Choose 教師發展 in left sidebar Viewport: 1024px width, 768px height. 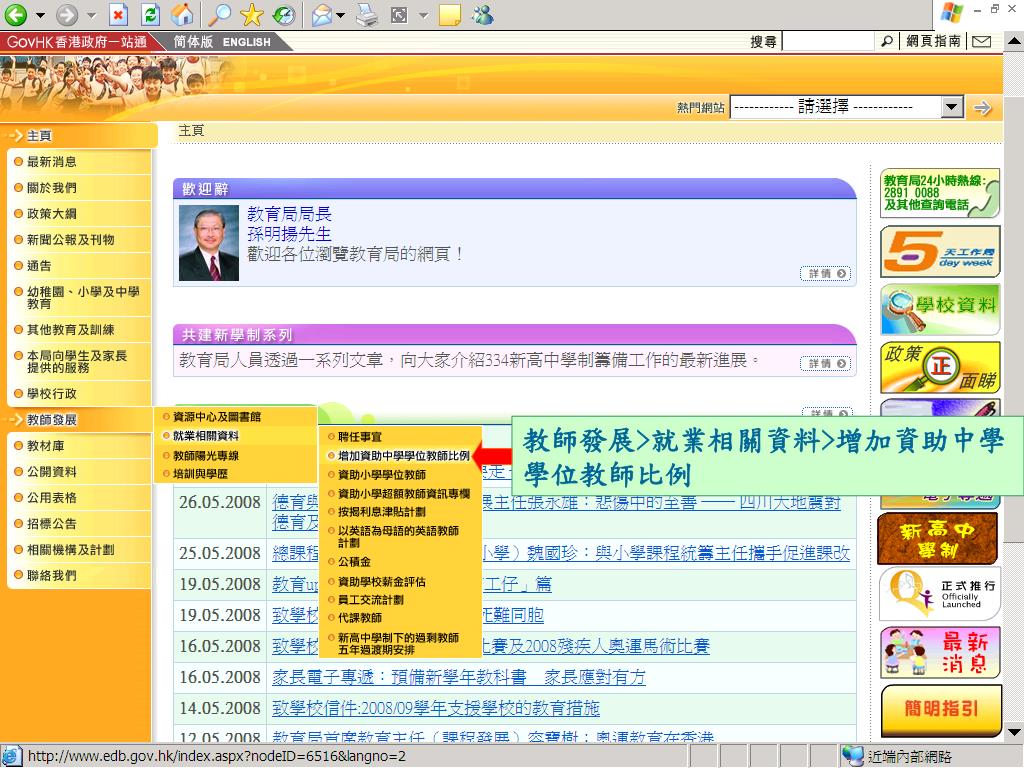[52, 420]
